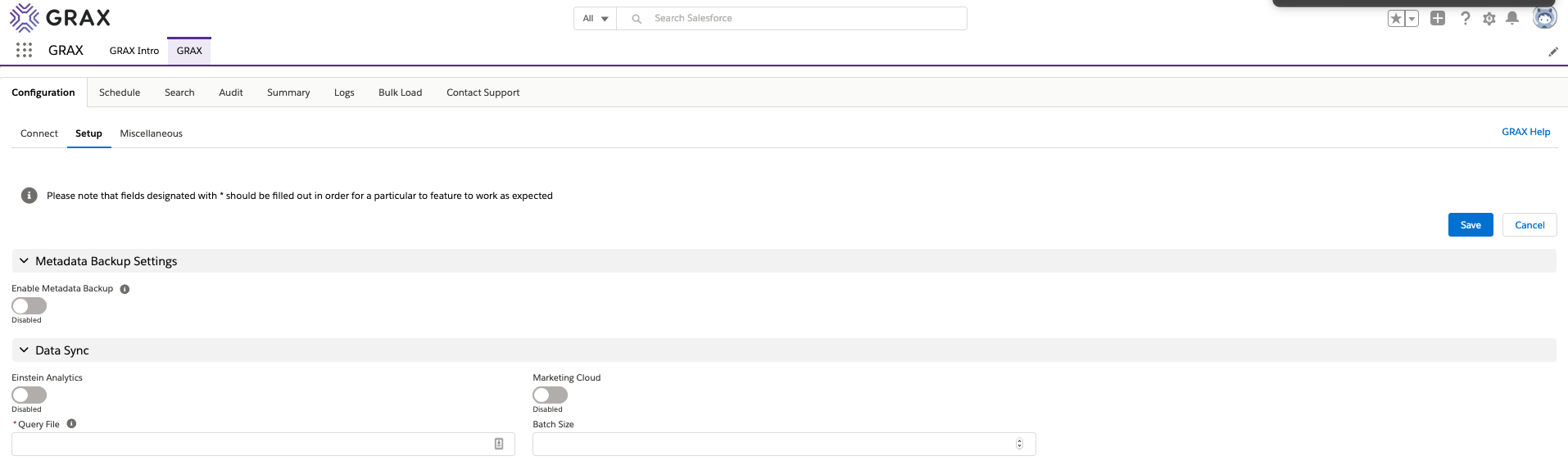
Task: Click the Query File input field
Action: pyautogui.click(x=263, y=444)
